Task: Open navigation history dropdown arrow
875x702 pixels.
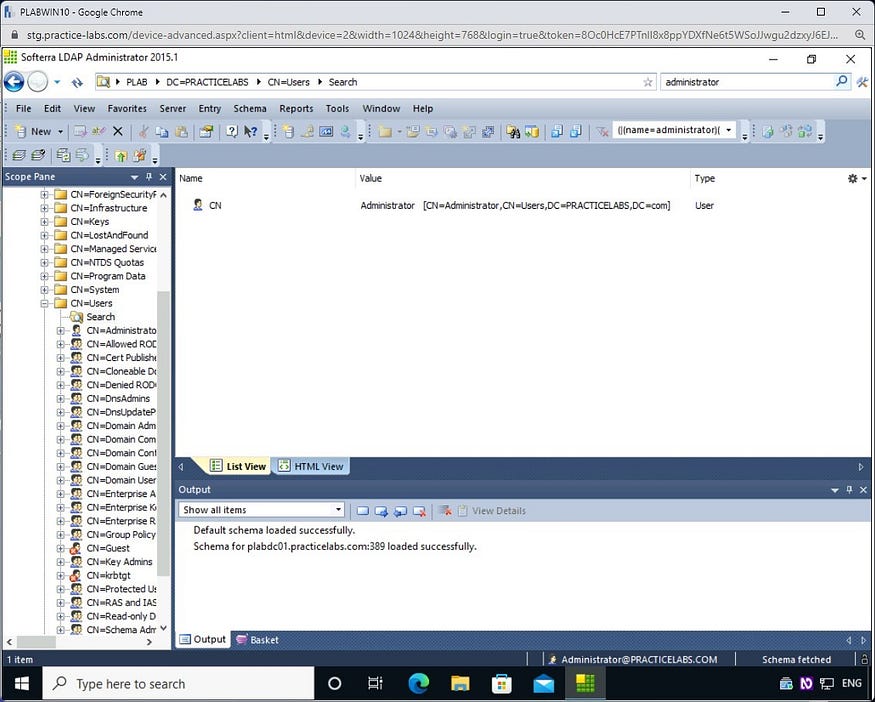Action: tap(57, 82)
